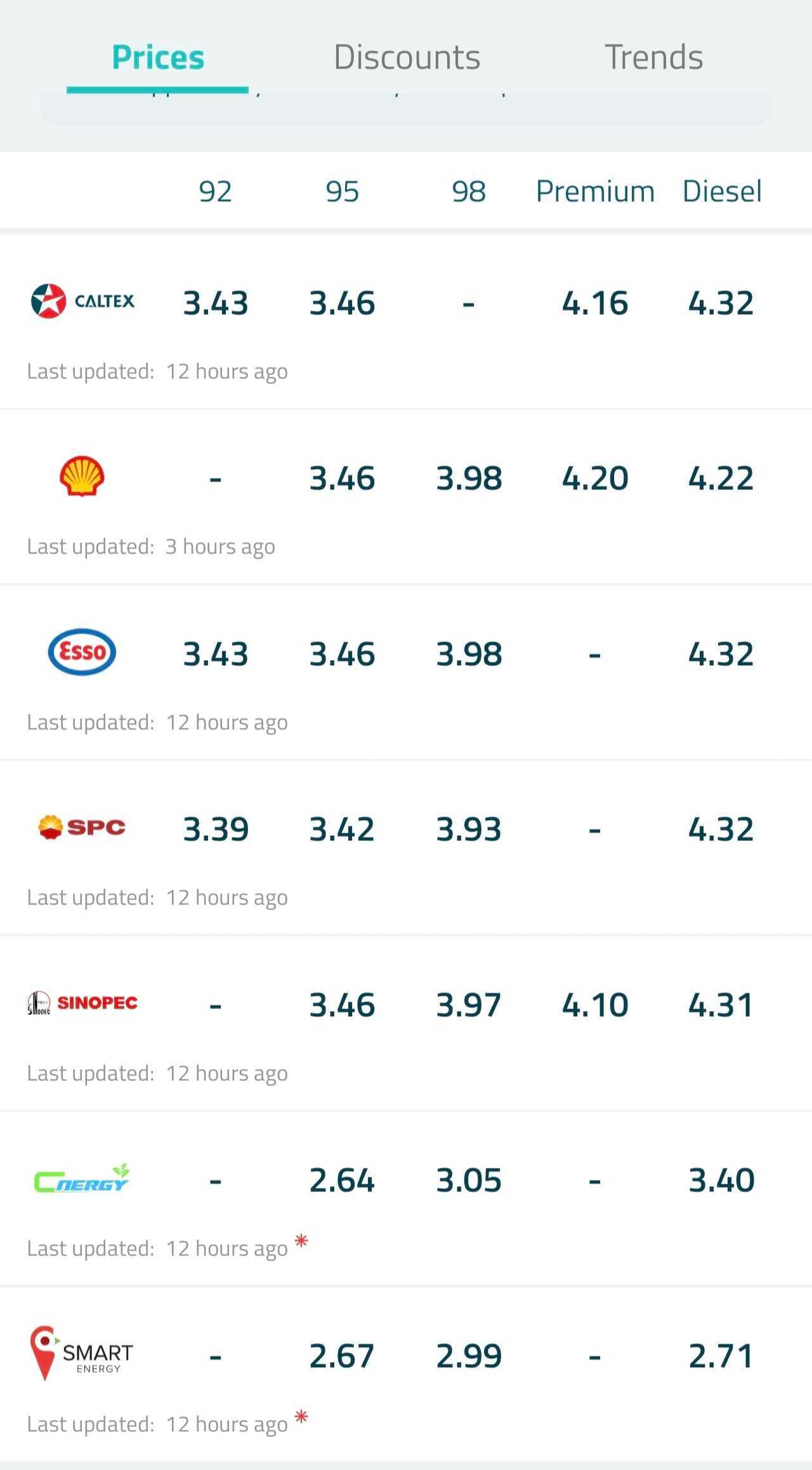Sort by the 92 column header
Viewport: 812px width, 1470px height.
(215, 191)
